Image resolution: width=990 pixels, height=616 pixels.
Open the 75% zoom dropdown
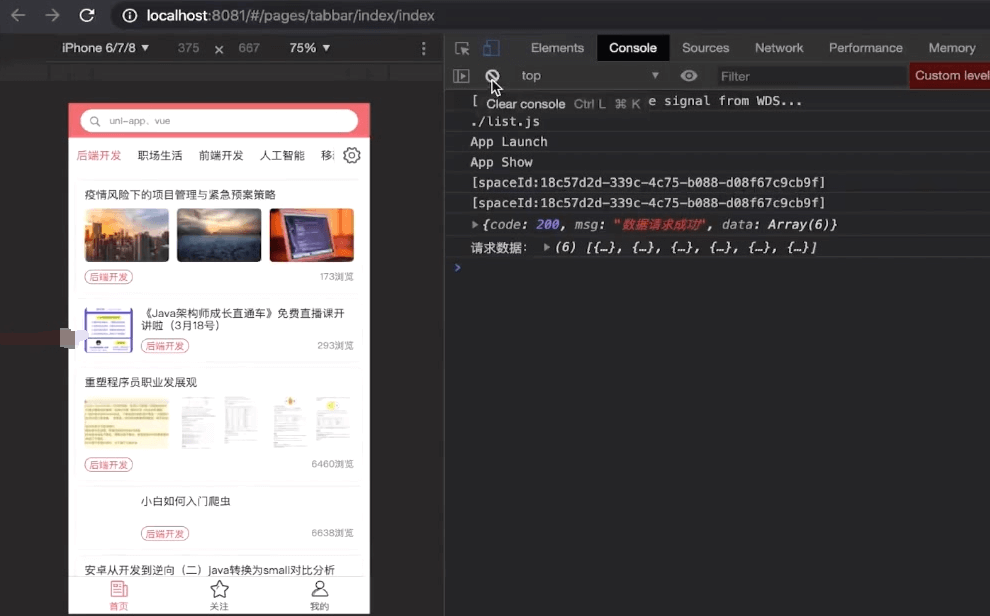pyautogui.click(x=309, y=48)
